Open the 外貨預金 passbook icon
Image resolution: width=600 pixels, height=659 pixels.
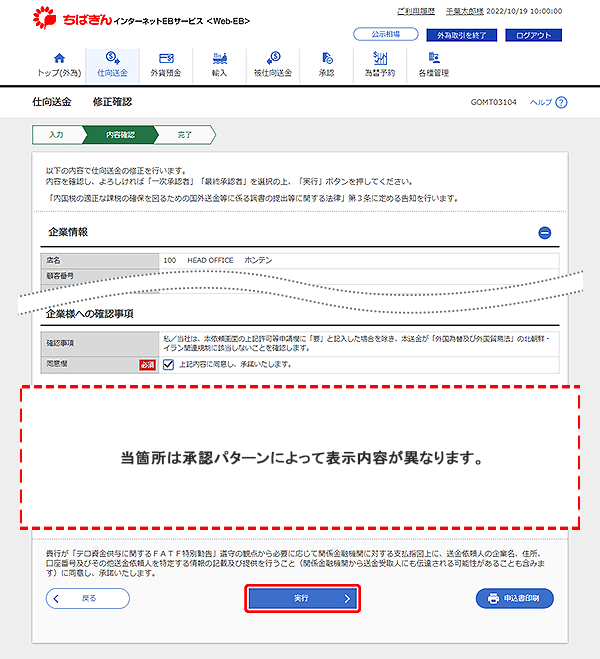click(x=166, y=58)
